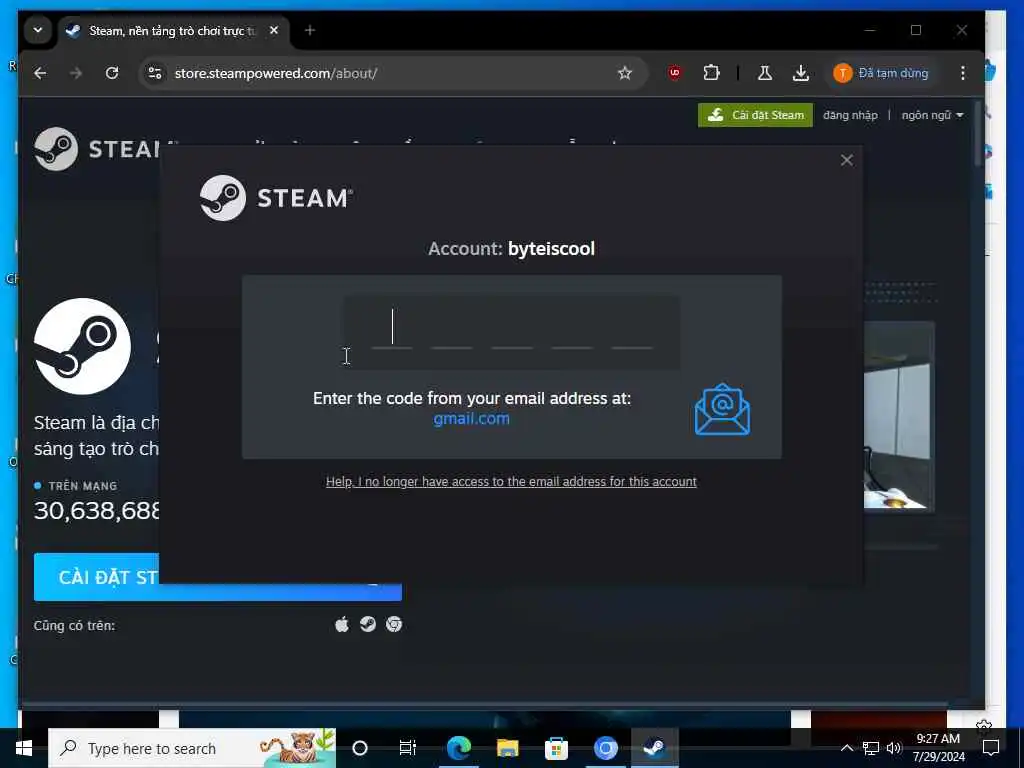Viewport: 1024px width, 768px height.
Task: Click the gmail.com email address text
Action: click(472, 419)
